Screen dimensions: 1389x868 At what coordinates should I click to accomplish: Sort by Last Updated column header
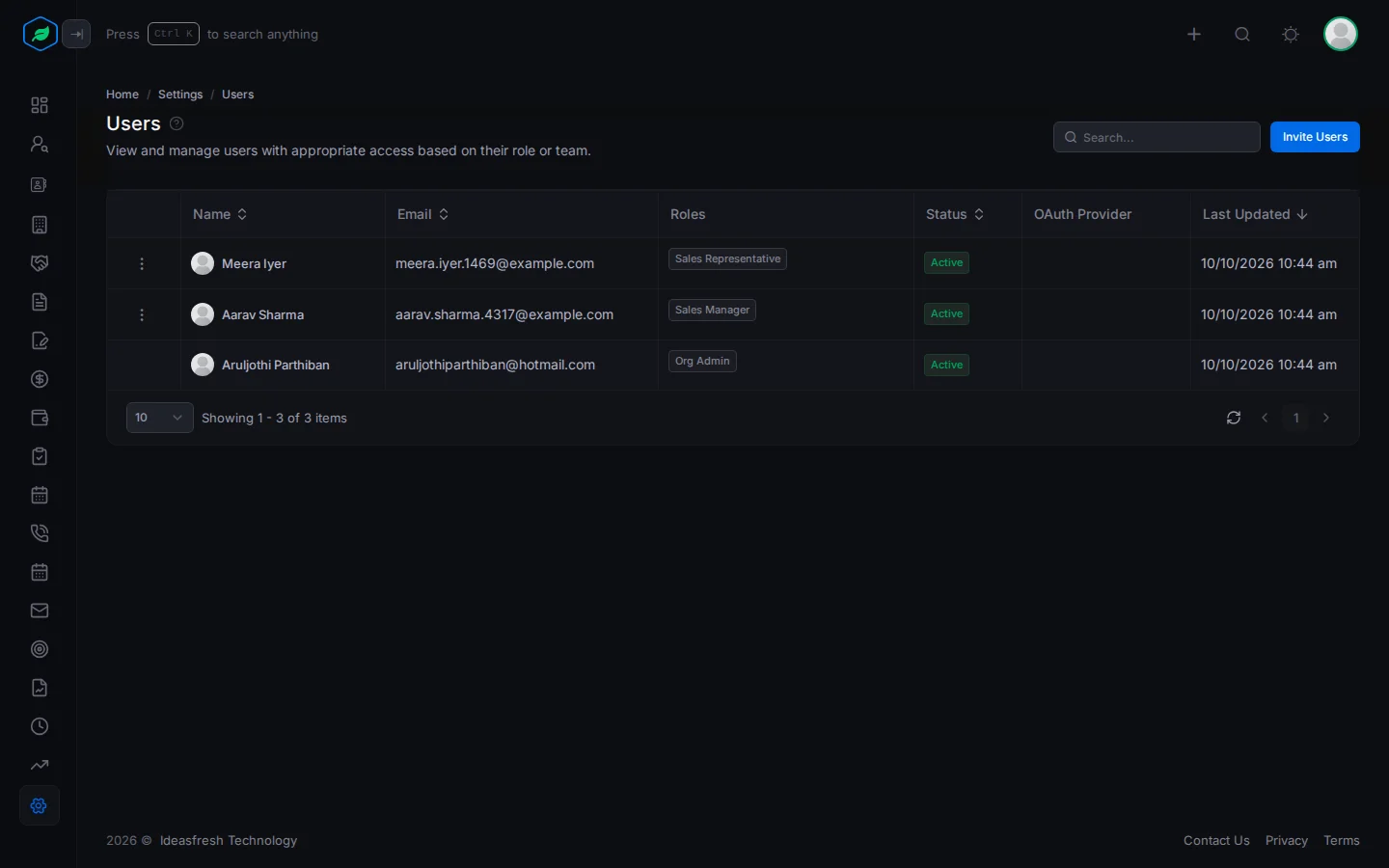[x=1255, y=214]
